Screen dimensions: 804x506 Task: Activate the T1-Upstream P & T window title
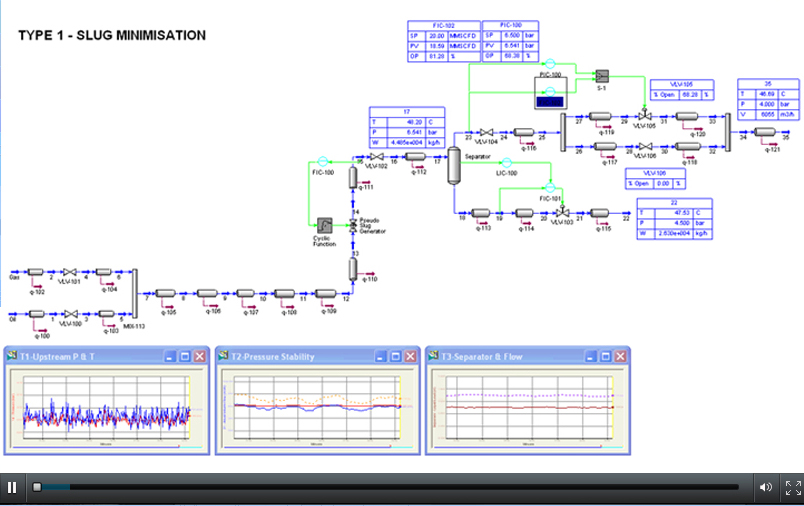click(70, 356)
